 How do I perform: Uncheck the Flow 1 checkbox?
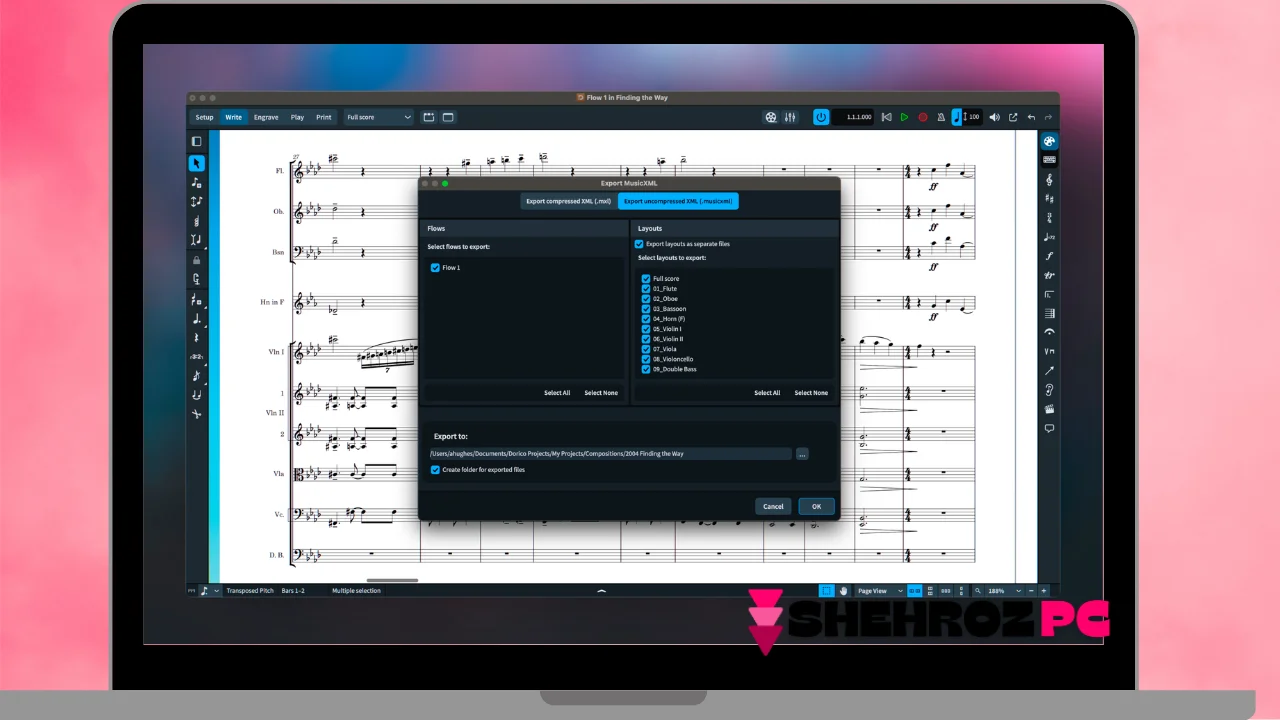pos(435,268)
